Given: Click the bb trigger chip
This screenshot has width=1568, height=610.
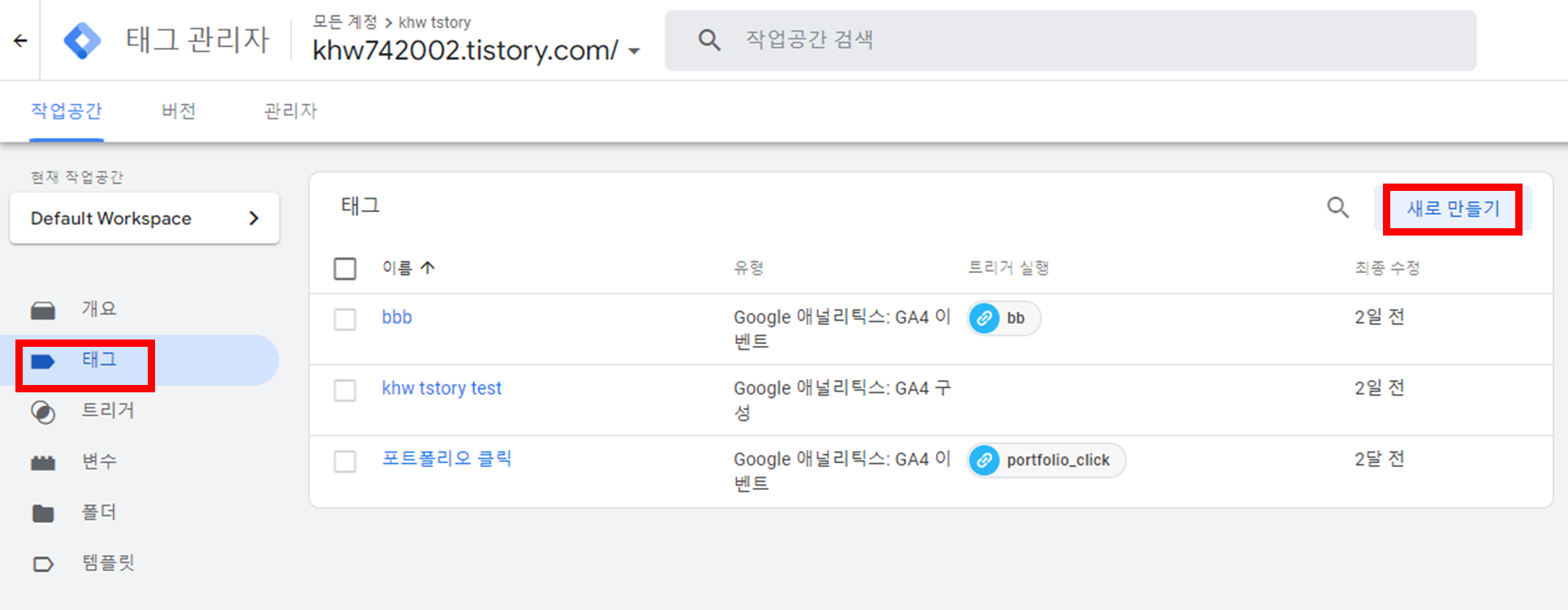Looking at the screenshot, I should (1003, 318).
